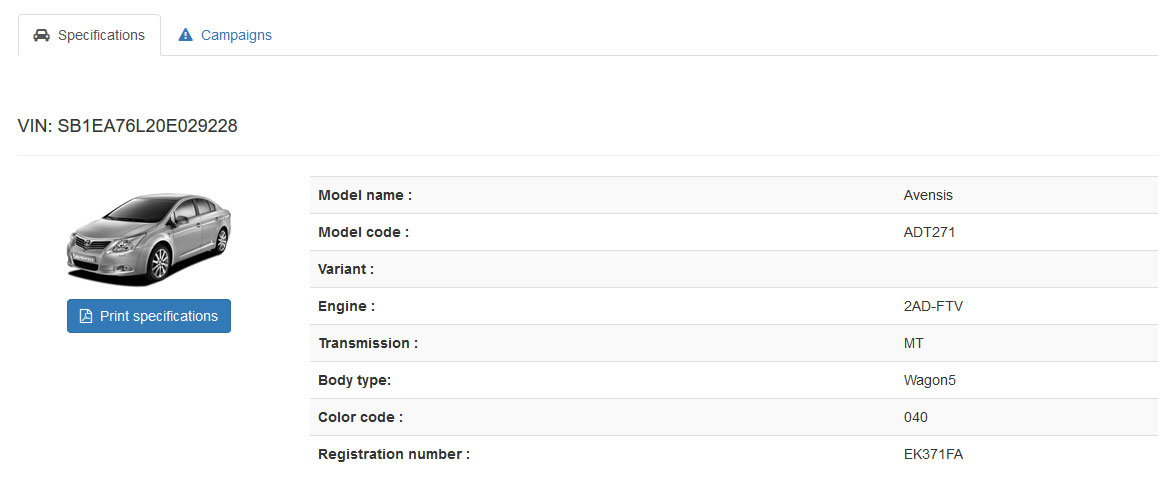1174x477 pixels.
Task: Click the Model name row label
Action: (365, 195)
